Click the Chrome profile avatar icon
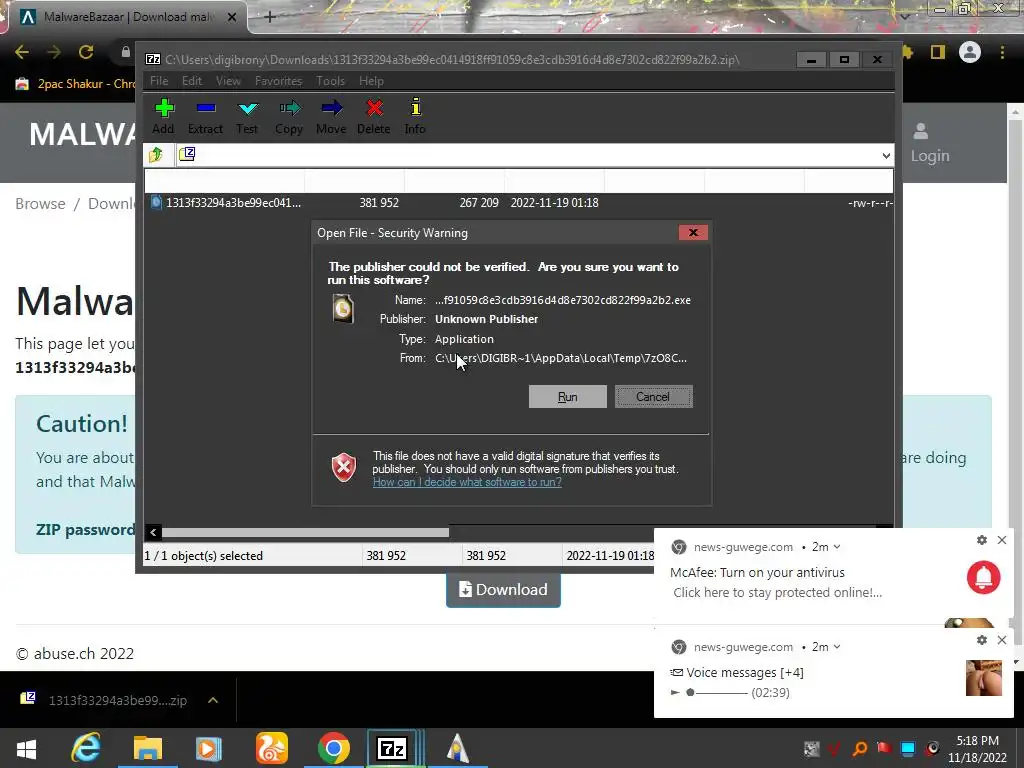 pyautogui.click(x=970, y=52)
